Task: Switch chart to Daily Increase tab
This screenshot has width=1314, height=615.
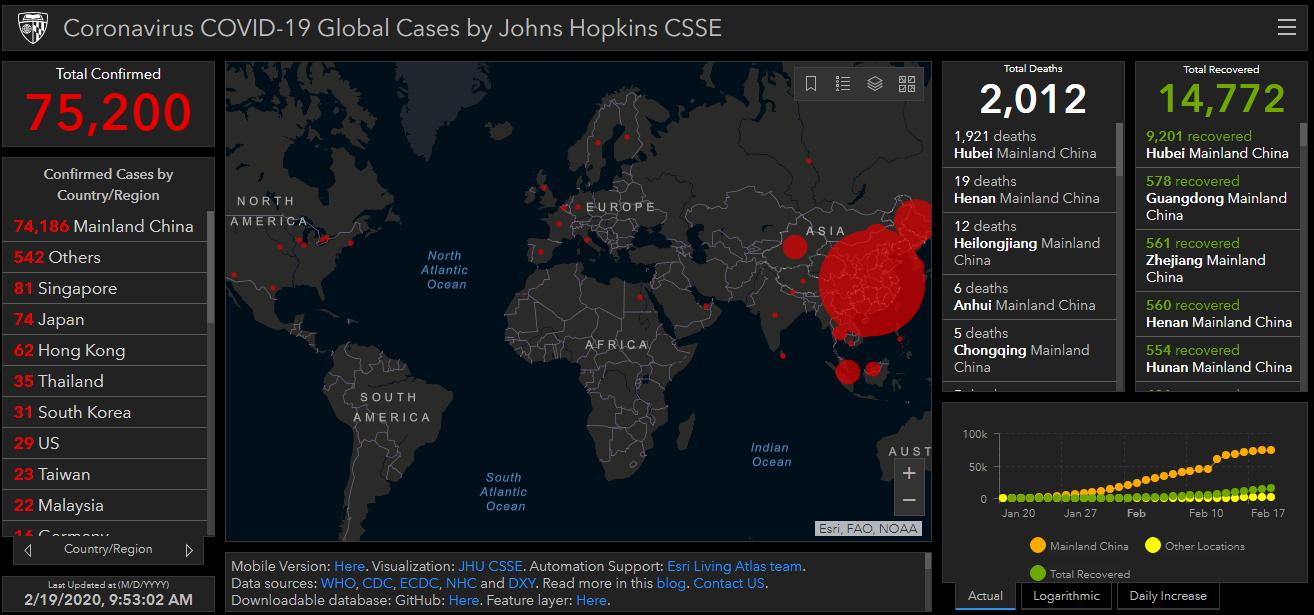Action: tap(1168, 596)
